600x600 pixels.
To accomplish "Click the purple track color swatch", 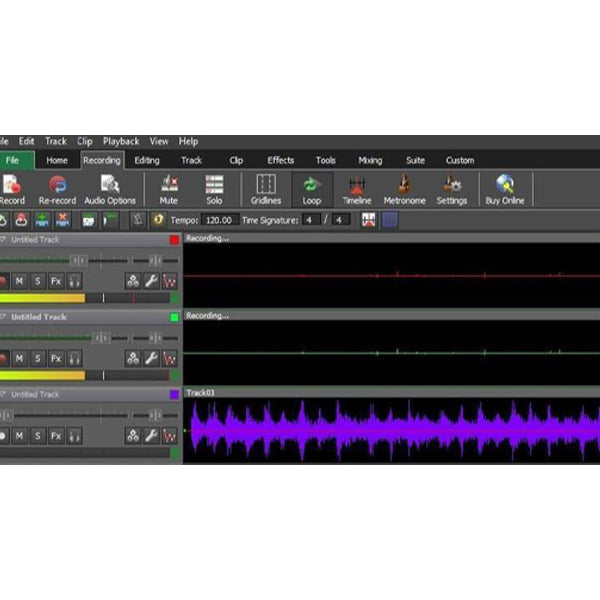I will click(174, 395).
